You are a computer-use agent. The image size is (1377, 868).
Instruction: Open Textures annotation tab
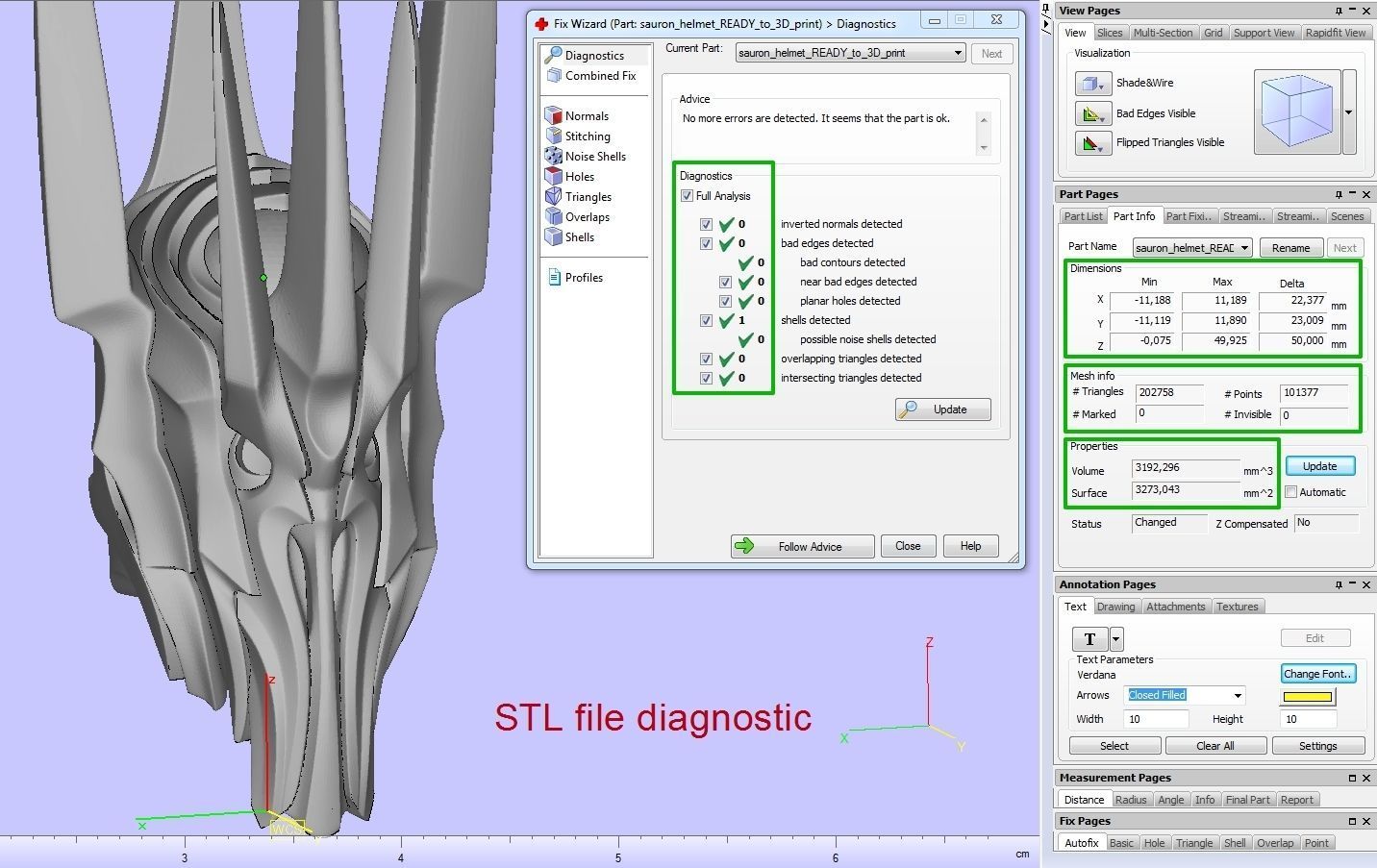click(1237, 607)
